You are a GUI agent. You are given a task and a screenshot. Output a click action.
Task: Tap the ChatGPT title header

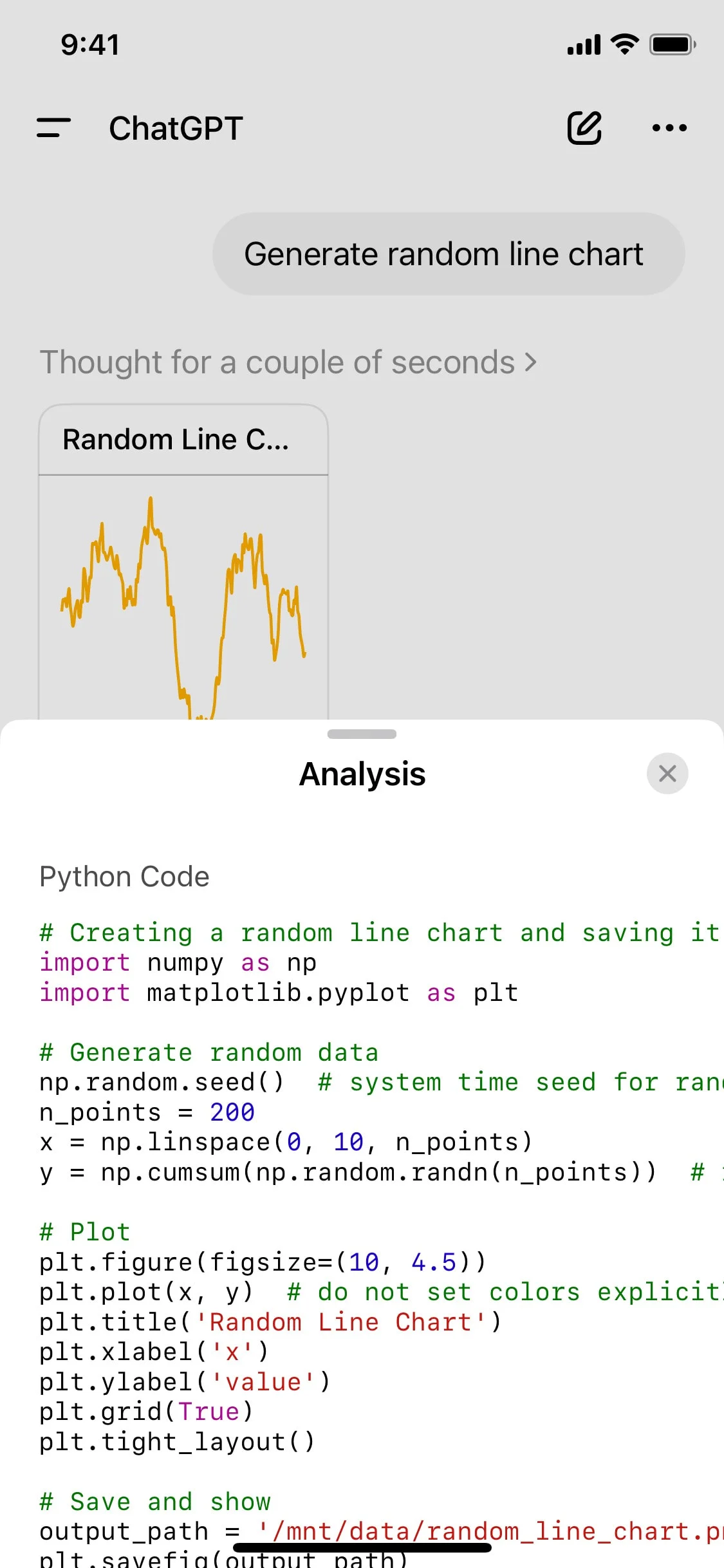pos(176,128)
